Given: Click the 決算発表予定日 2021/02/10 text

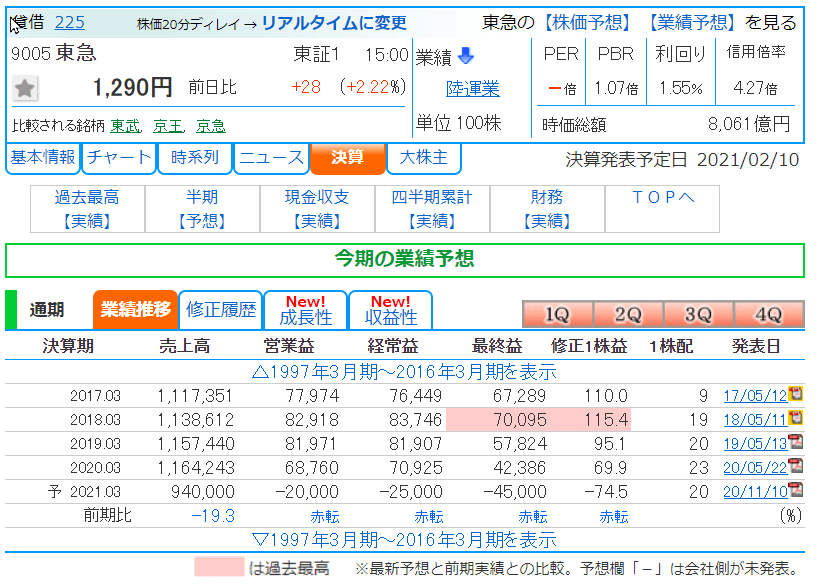Looking at the screenshot, I should click(x=682, y=160).
